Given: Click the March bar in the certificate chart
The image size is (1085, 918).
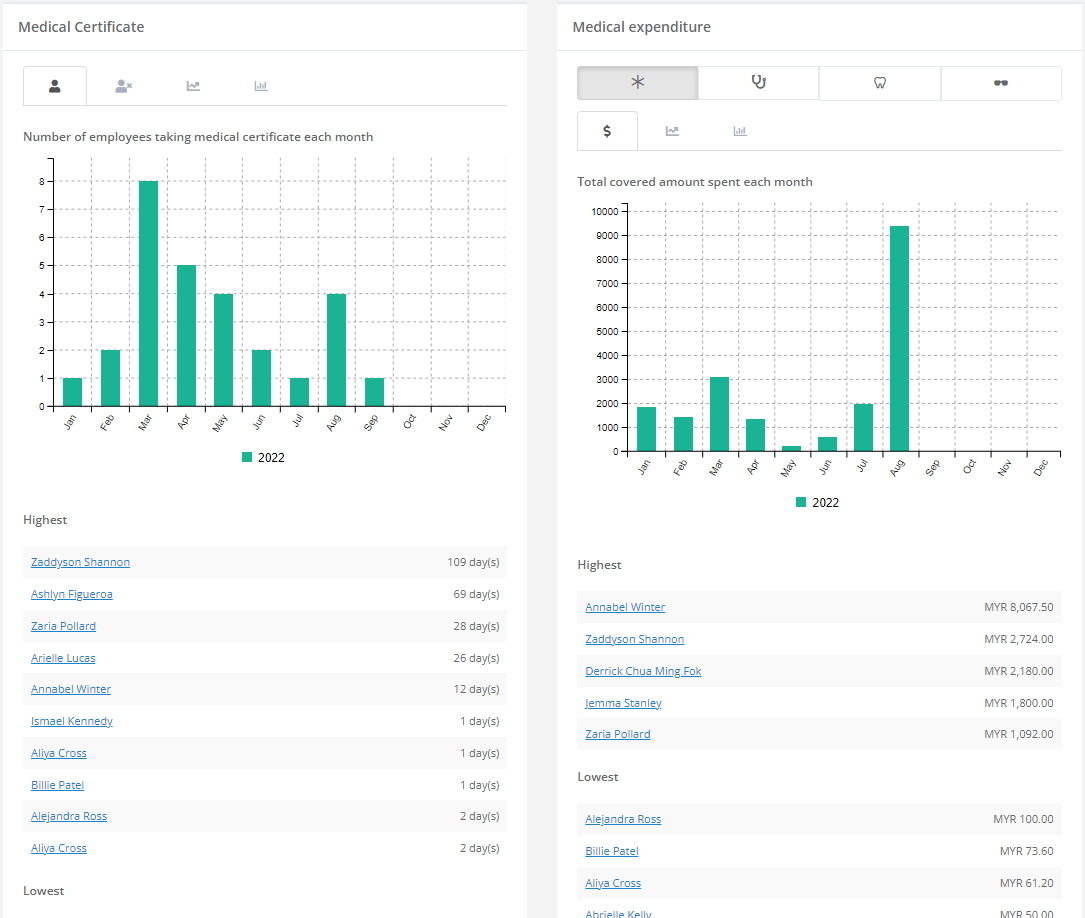Looking at the screenshot, I should pos(148,294).
